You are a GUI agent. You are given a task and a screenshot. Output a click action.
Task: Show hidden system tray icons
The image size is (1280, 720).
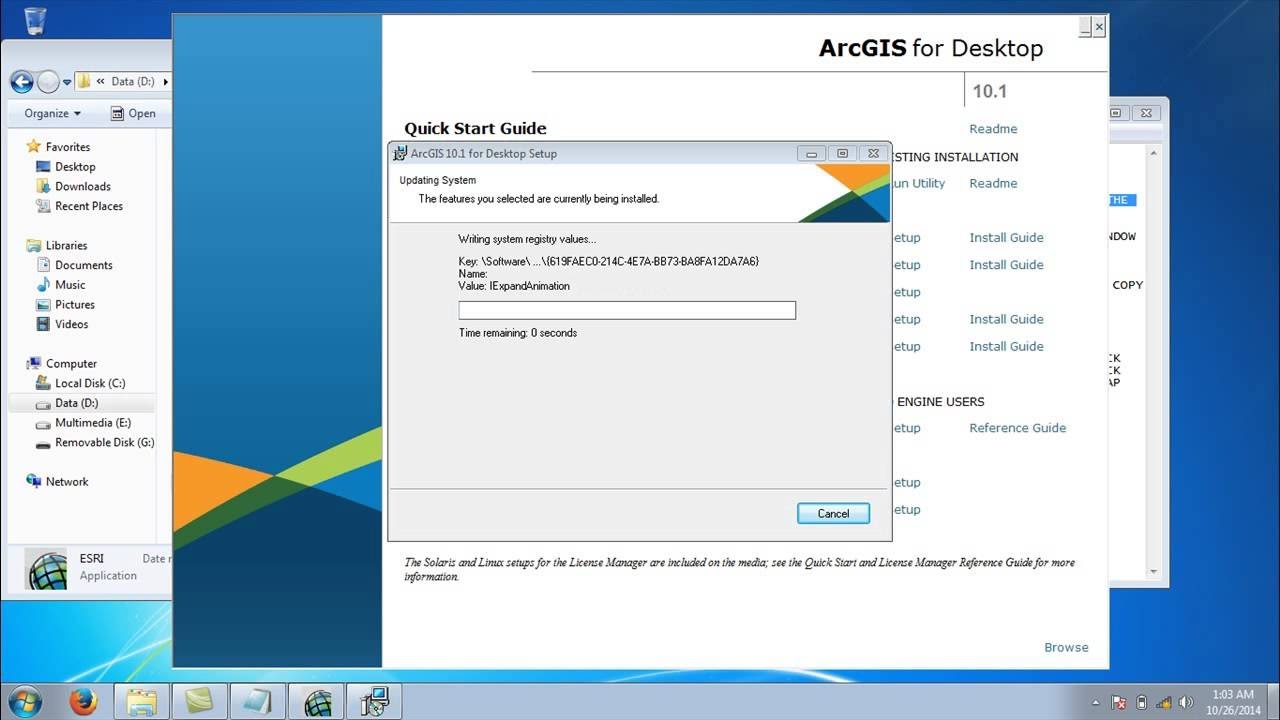coord(1096,702)
